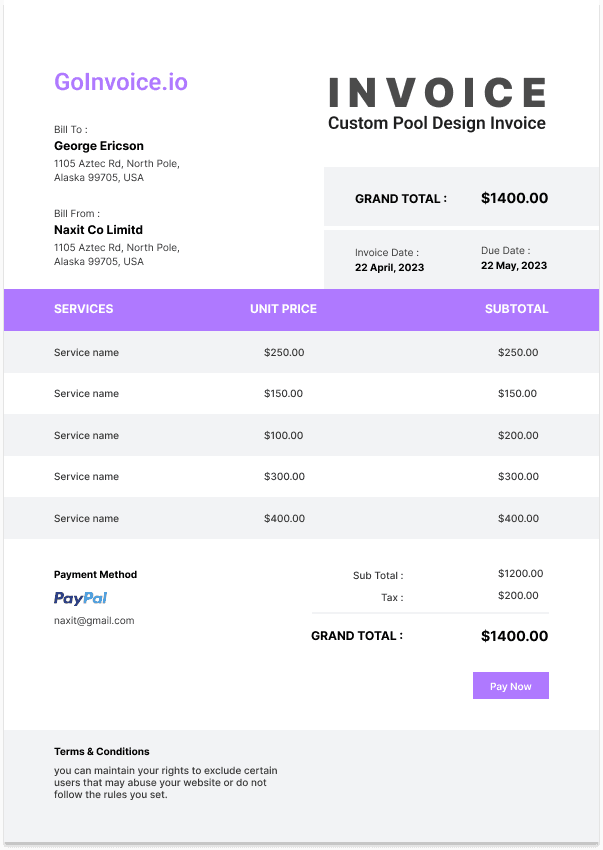Screen dimensions: 603x850
Task: Click the invoice date 22 April, 2023
Action: (x=389, y=267)
